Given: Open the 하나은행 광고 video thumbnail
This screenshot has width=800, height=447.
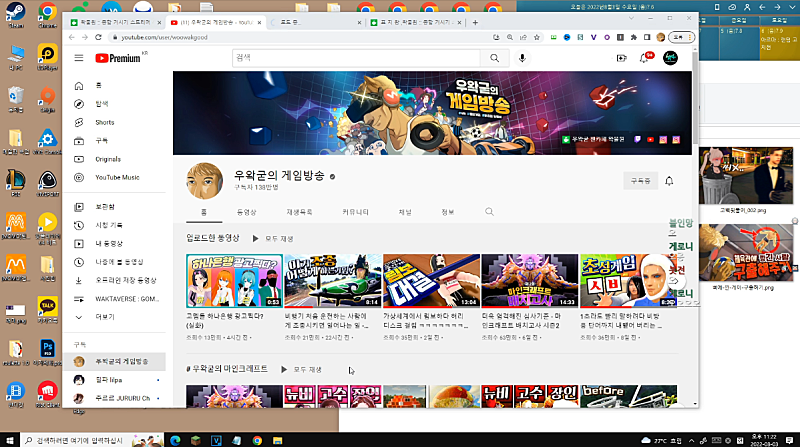Looking at the screenshot, I should pos(234,281).
